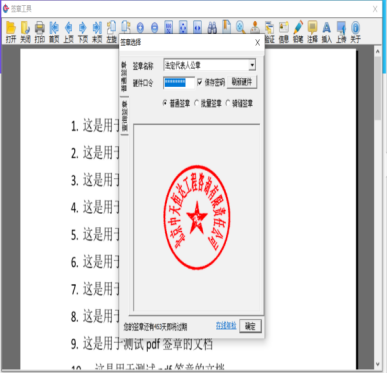The image size is (387, 373).
Task: Choose the 骑缝签章 radio option
Action: [228, 103]
